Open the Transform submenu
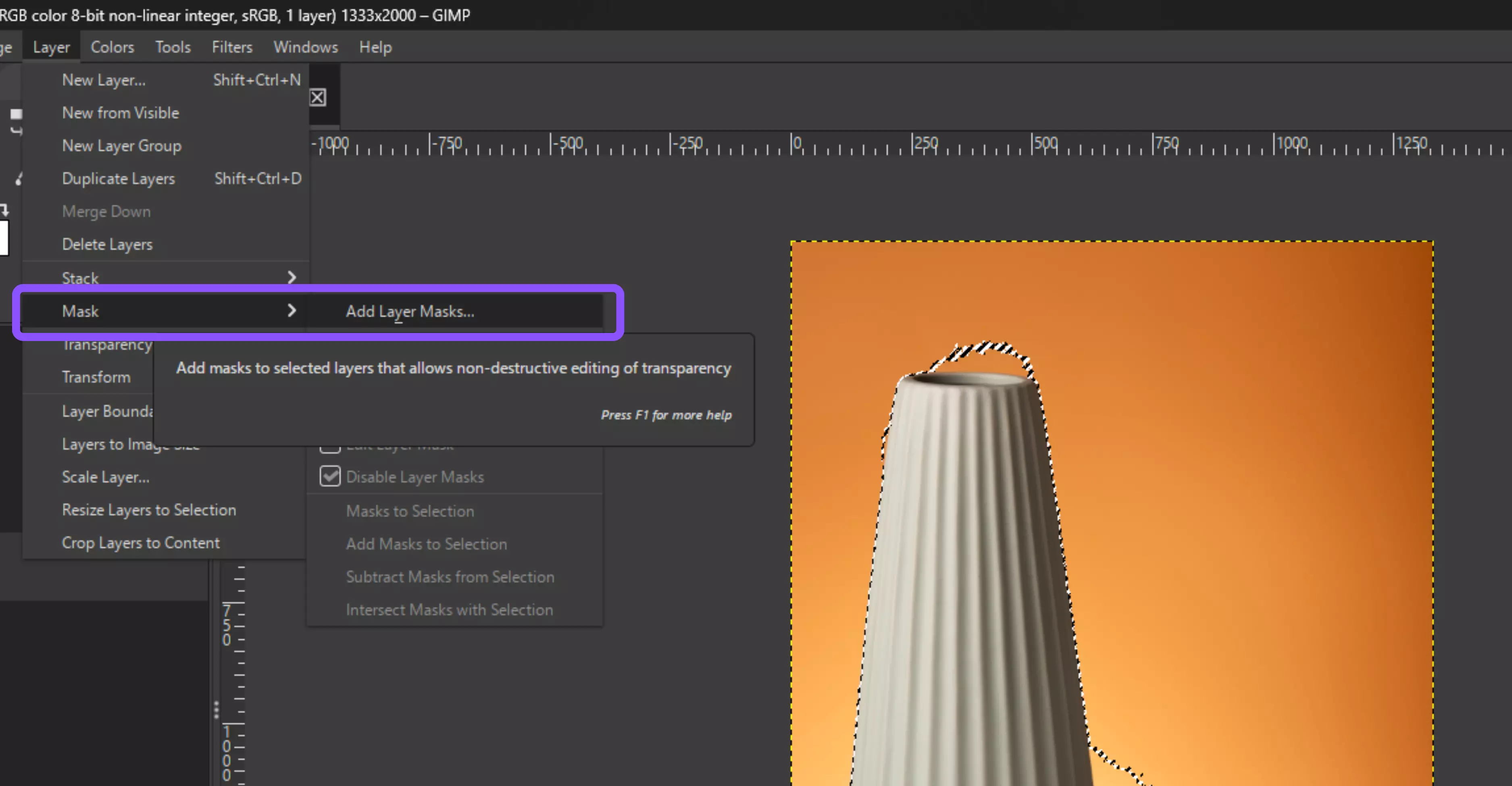 tap(97, 377)
